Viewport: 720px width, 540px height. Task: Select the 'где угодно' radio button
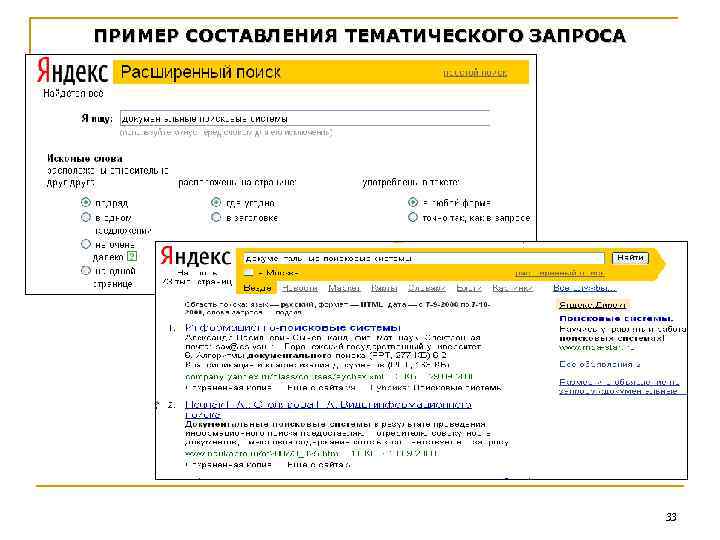point(216,202)
